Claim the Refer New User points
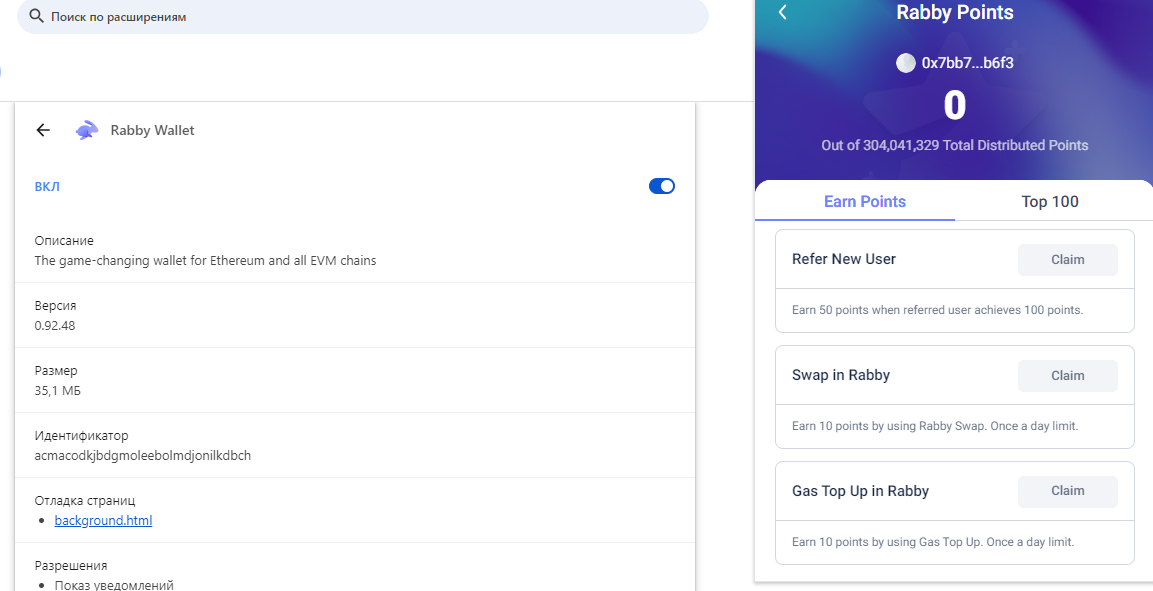This screenshot has width=1153, height=591. click(x=1067, y=259)
